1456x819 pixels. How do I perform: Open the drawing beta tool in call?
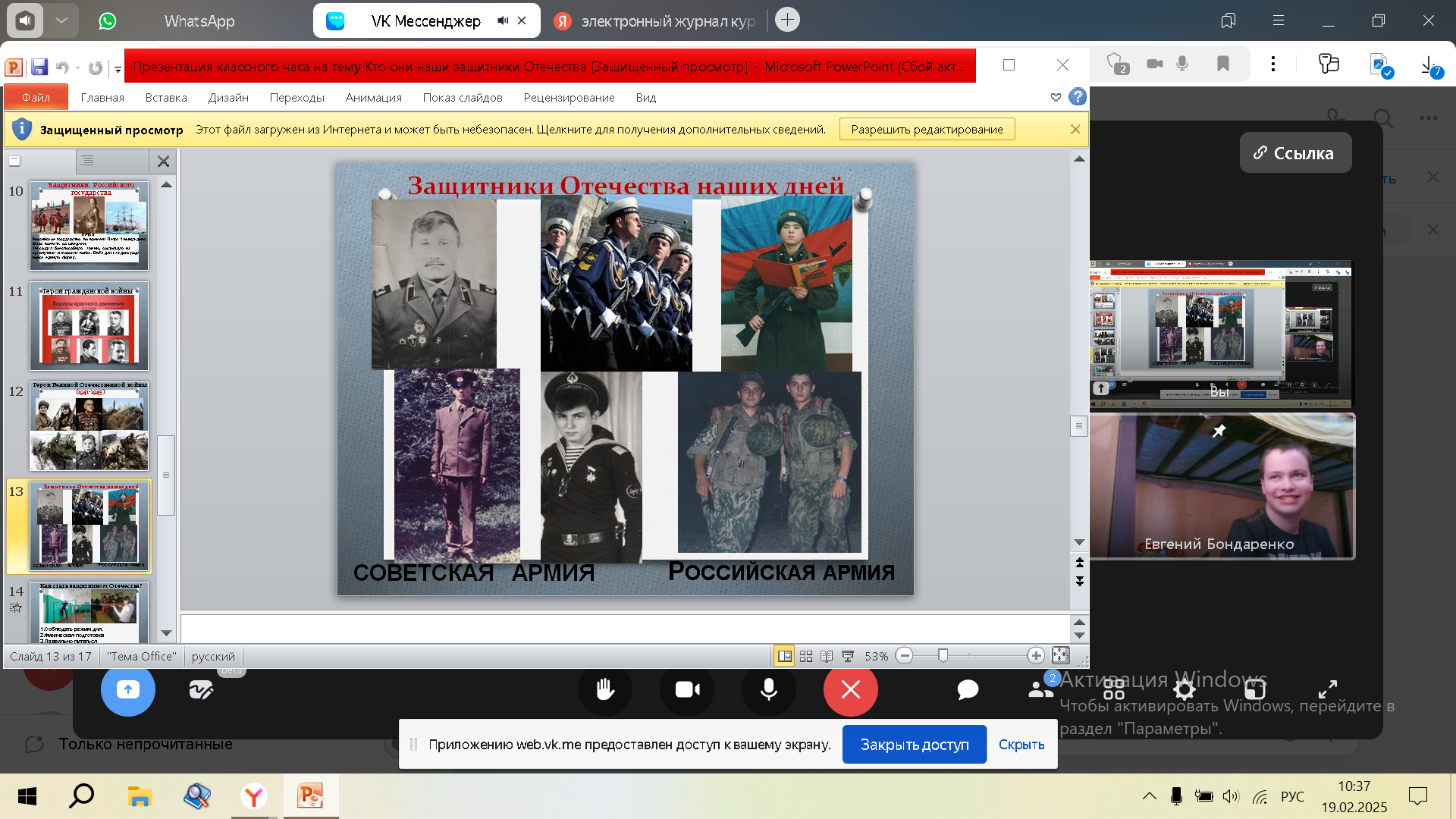pyautogui.click(x=201, y=689)
